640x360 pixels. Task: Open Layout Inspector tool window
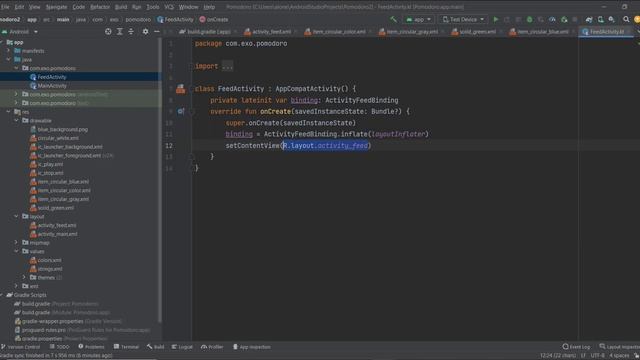619,347
